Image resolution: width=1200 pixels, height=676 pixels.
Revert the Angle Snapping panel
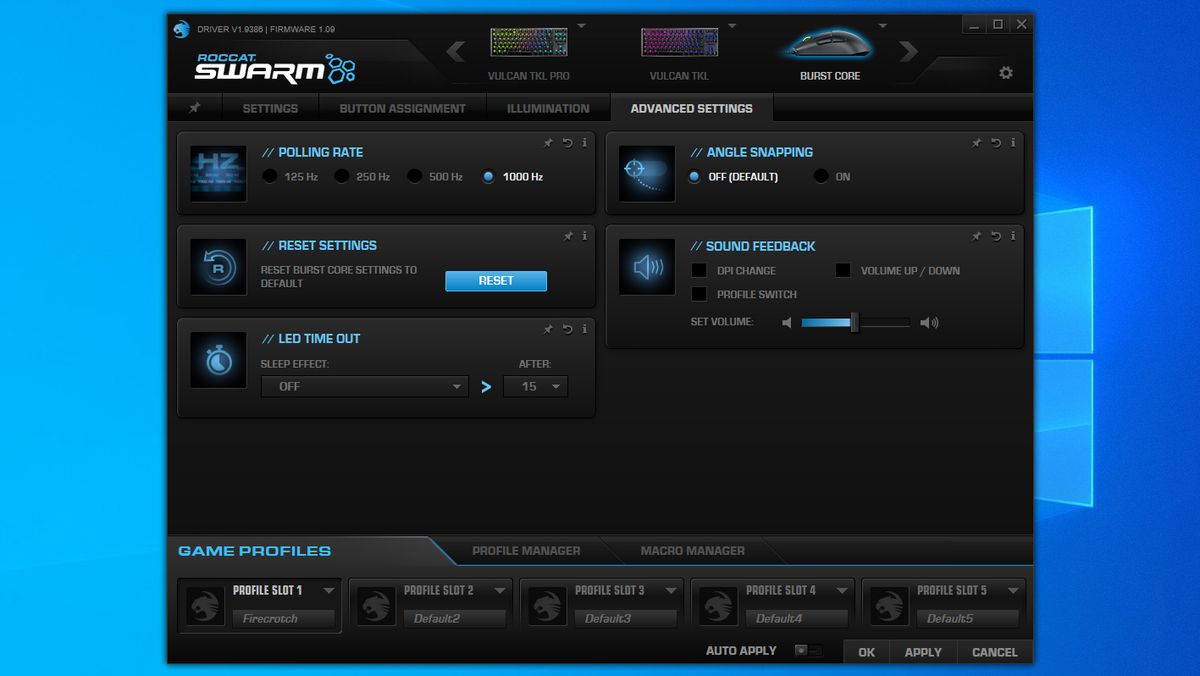[996, 143]
